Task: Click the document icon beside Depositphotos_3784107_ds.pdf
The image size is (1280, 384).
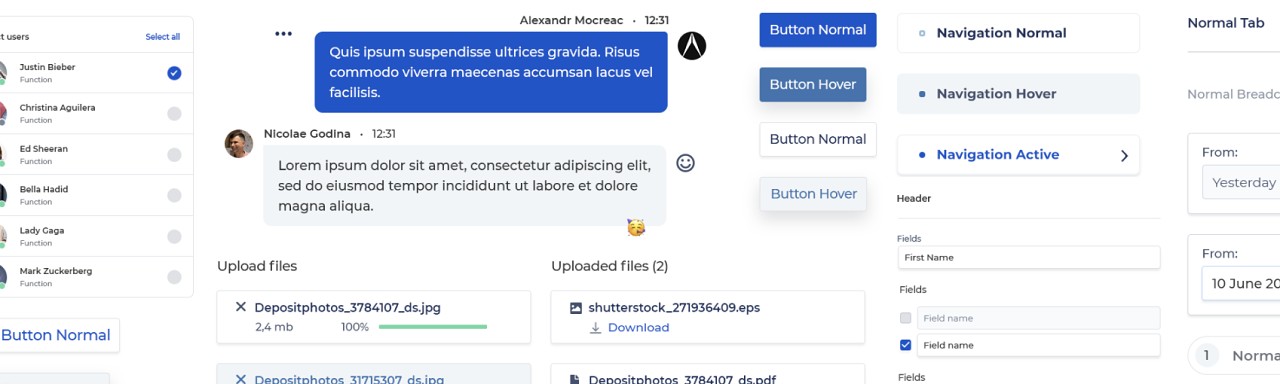Action: (x=575, y=380)
